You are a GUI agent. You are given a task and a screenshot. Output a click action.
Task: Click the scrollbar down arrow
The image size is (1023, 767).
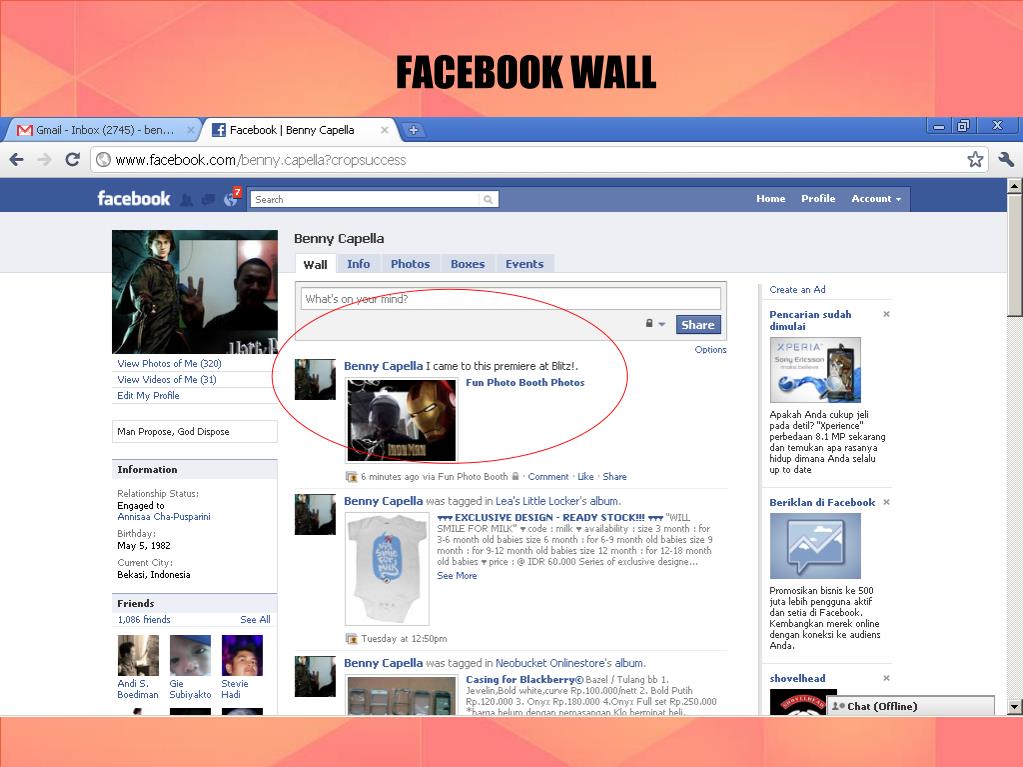coord(1015,707)
